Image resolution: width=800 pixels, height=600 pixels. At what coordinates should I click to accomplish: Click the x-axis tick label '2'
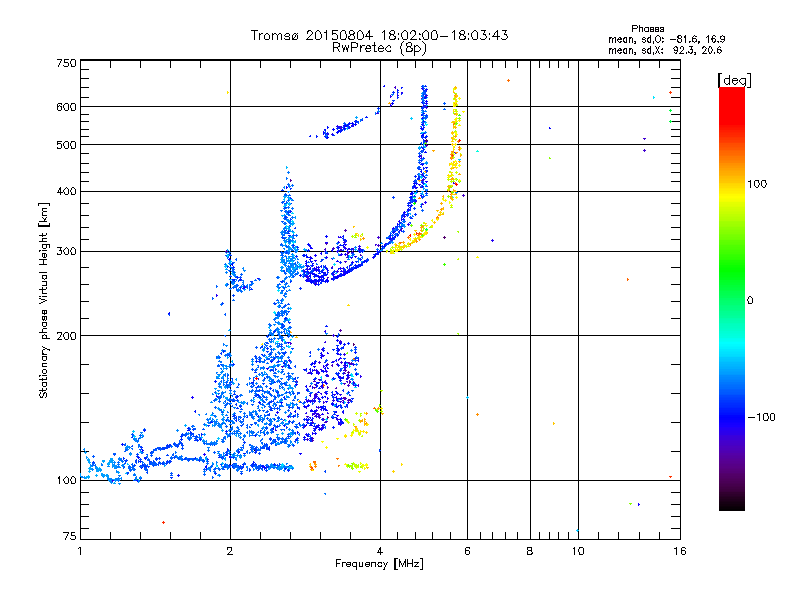[230, 551]
